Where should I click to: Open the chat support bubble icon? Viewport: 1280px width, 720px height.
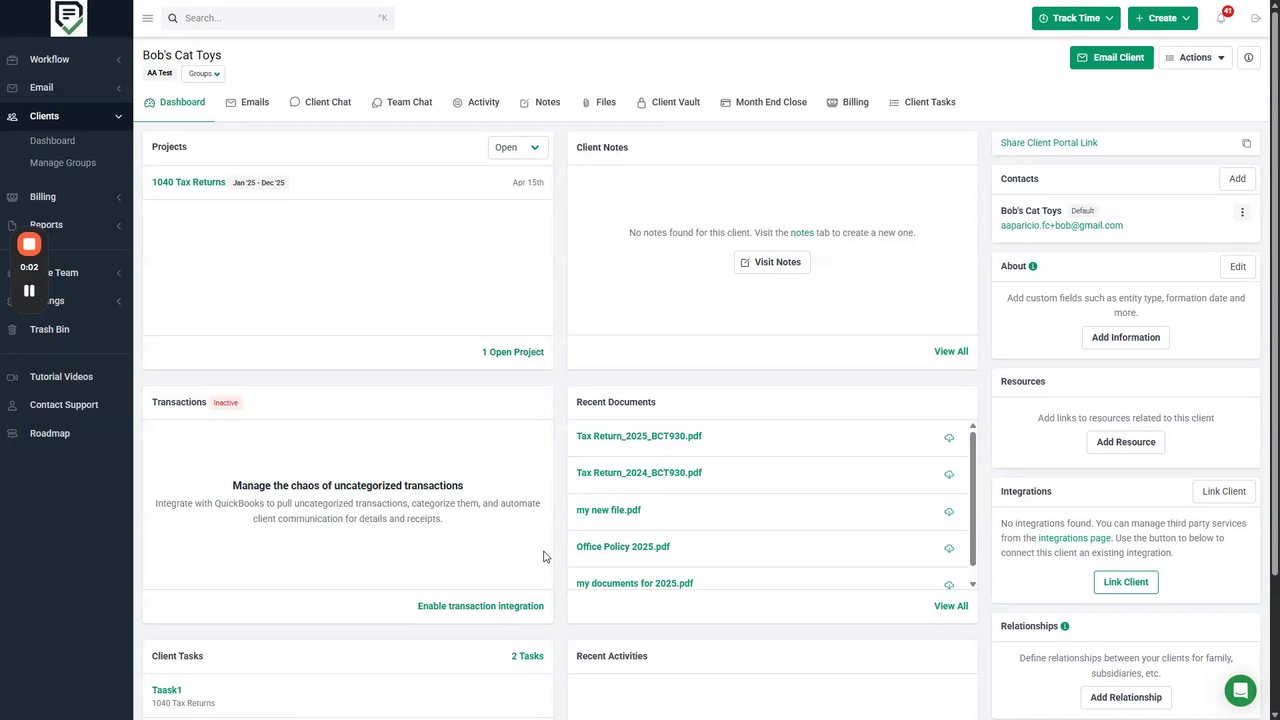[1240, 690]
